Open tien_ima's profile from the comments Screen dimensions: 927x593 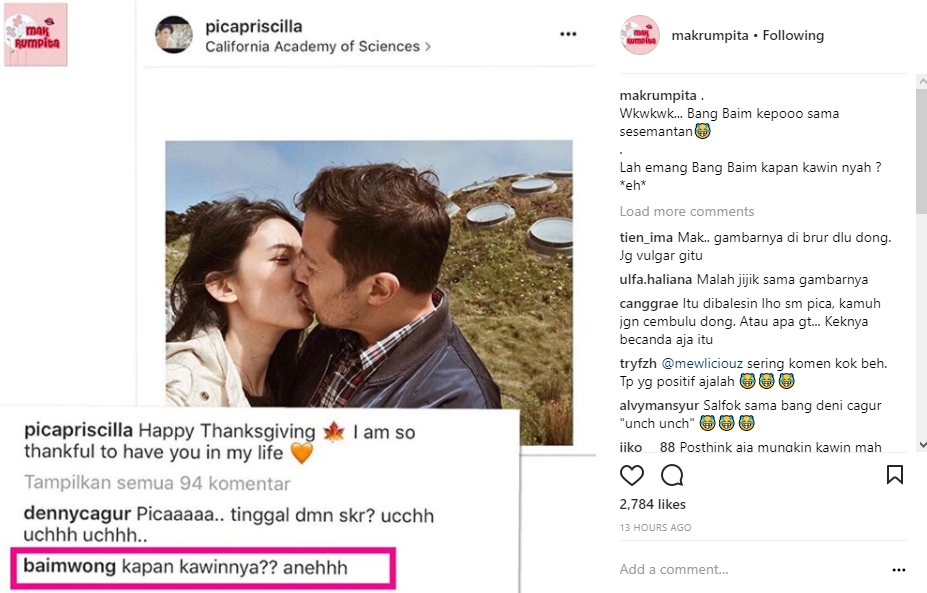click(648, 238)
